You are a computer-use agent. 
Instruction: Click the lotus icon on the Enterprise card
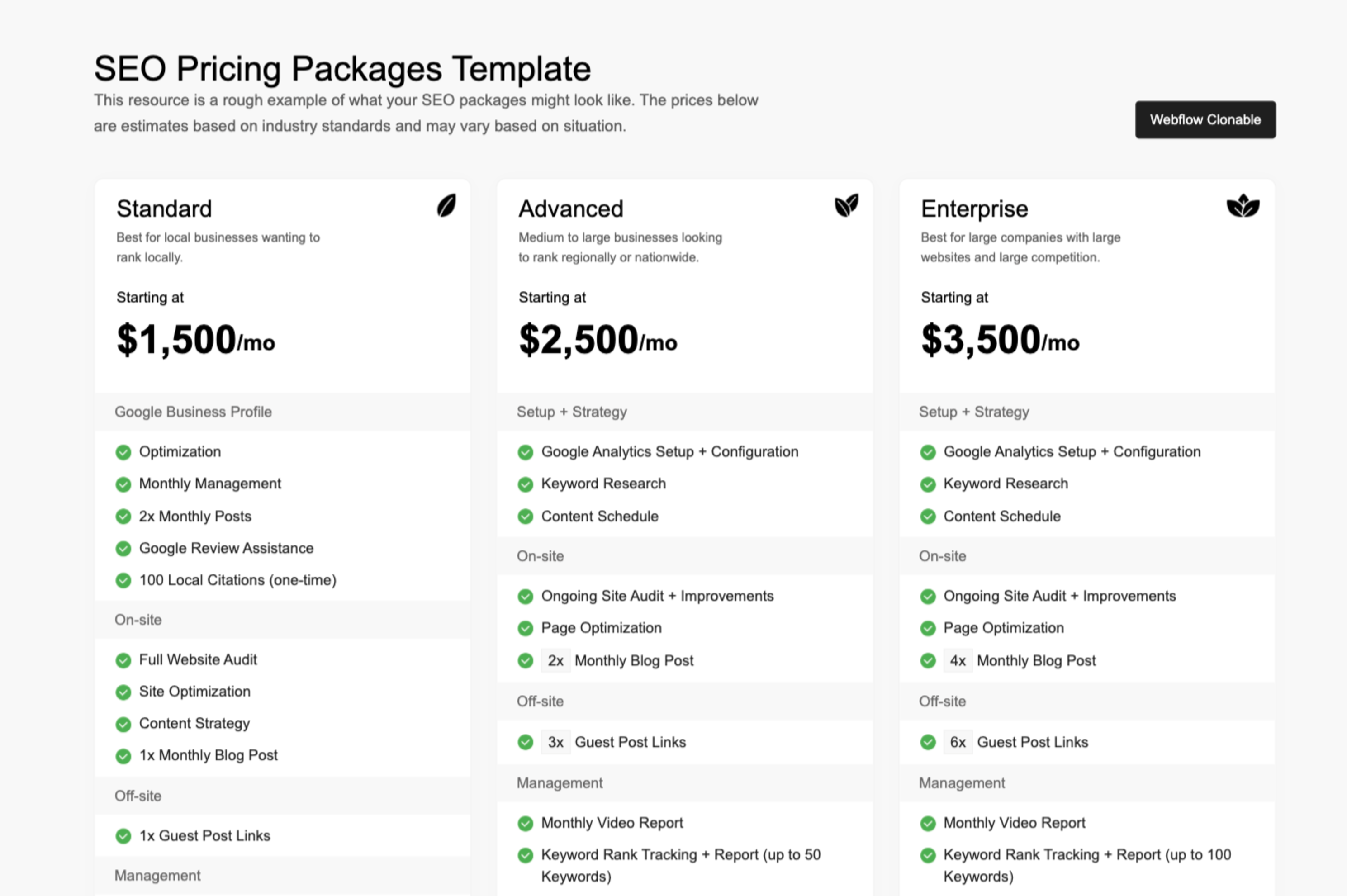(x=1243, y=206)
